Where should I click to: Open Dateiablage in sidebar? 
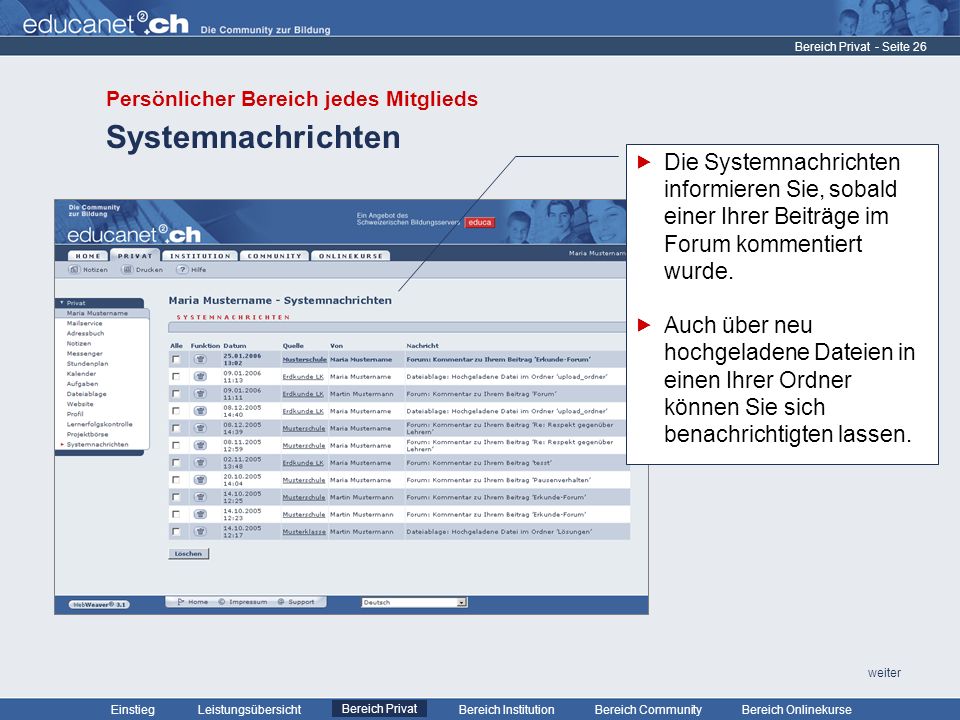pos(86,394)
